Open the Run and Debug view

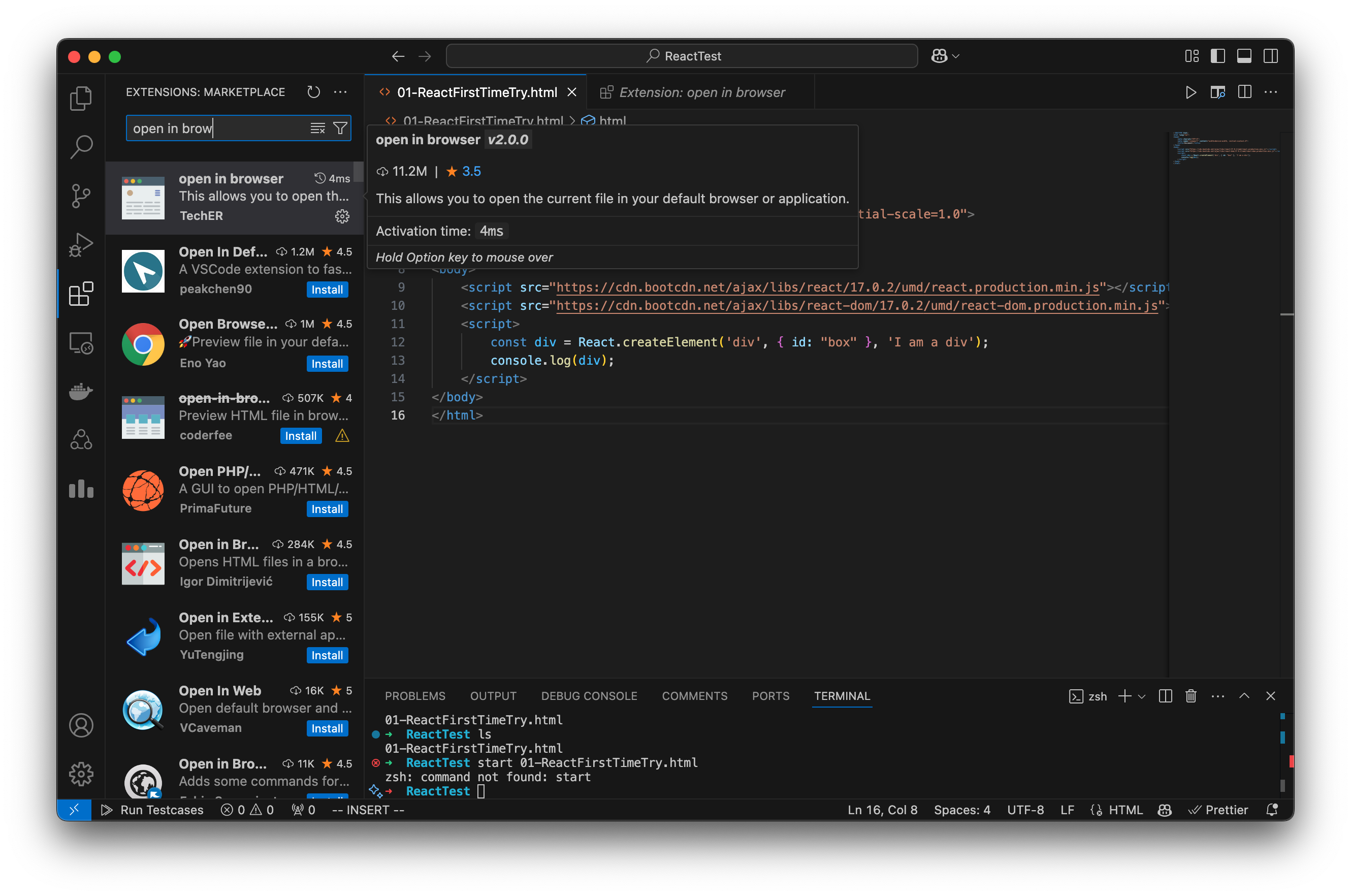[x=81, y=244]
